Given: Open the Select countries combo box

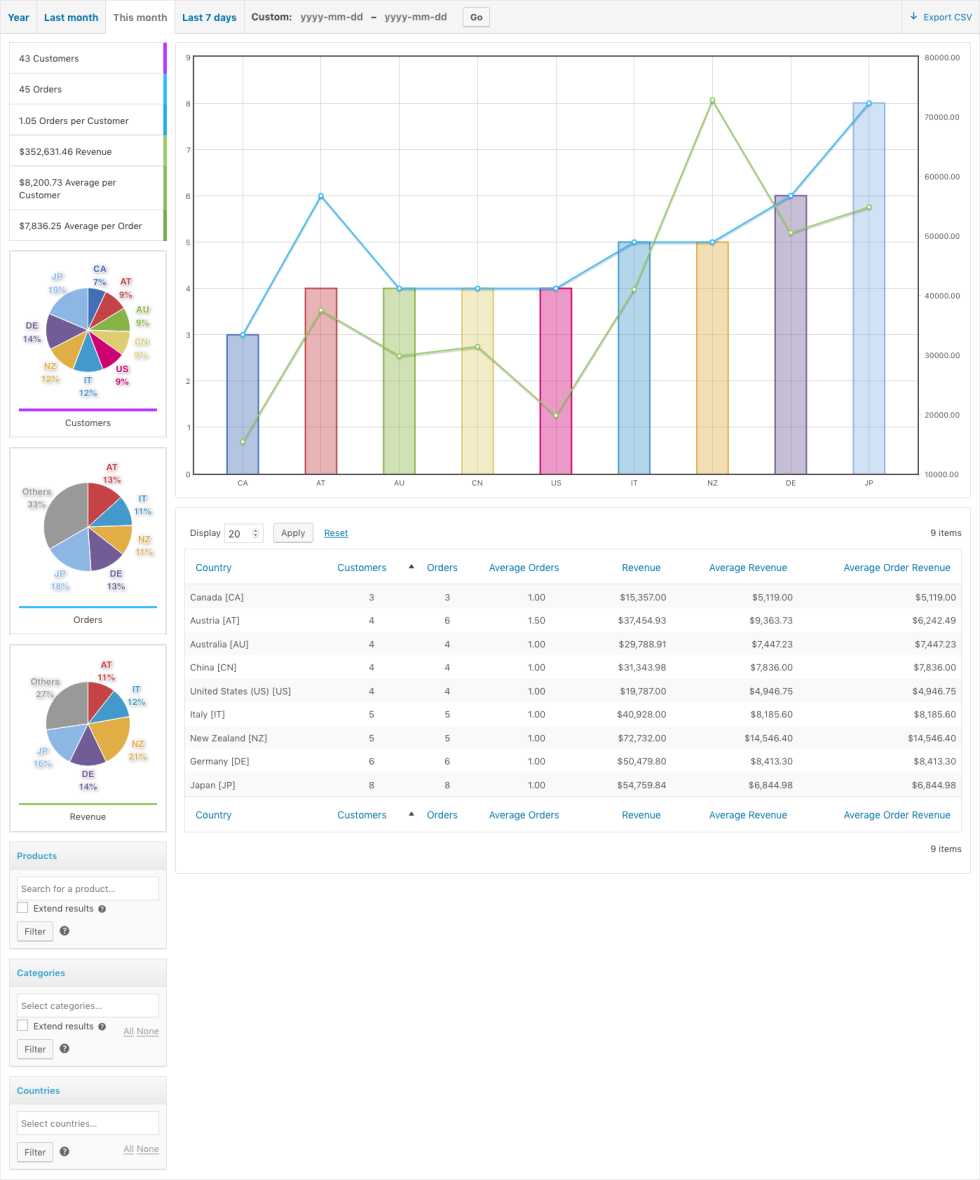Looking at the screenshot, I should tap(87, 1123).
